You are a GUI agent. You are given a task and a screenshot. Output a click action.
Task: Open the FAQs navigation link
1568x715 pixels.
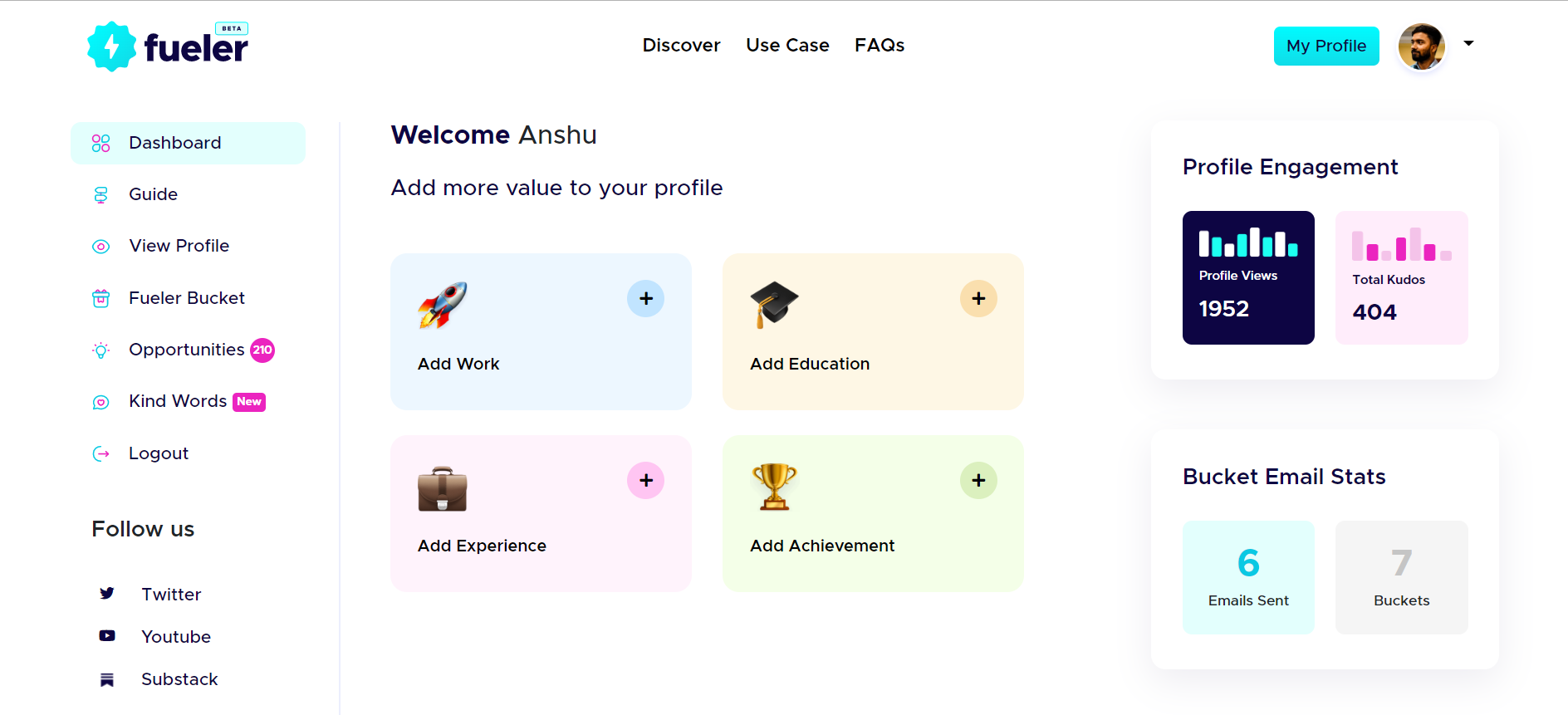(x=880, y=46)
